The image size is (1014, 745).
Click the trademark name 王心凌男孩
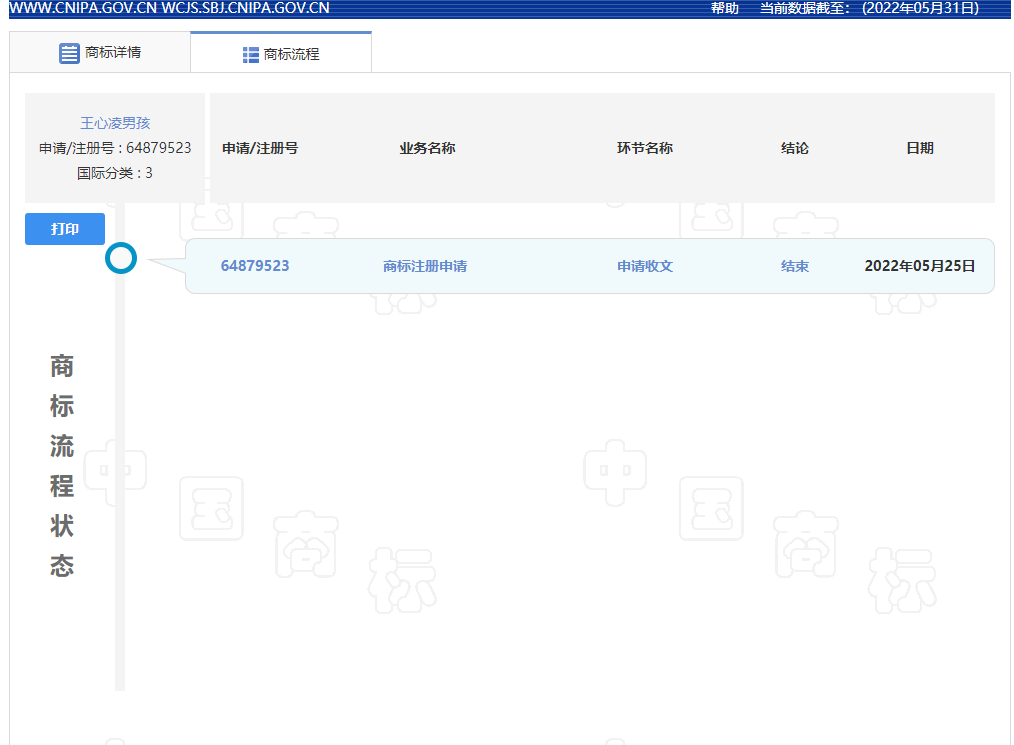click(115, 123)
